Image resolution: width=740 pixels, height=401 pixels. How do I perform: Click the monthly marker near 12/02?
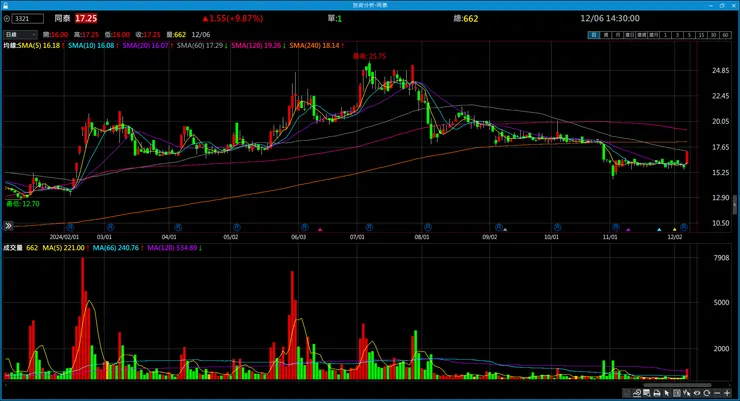[x=684, y=227]
